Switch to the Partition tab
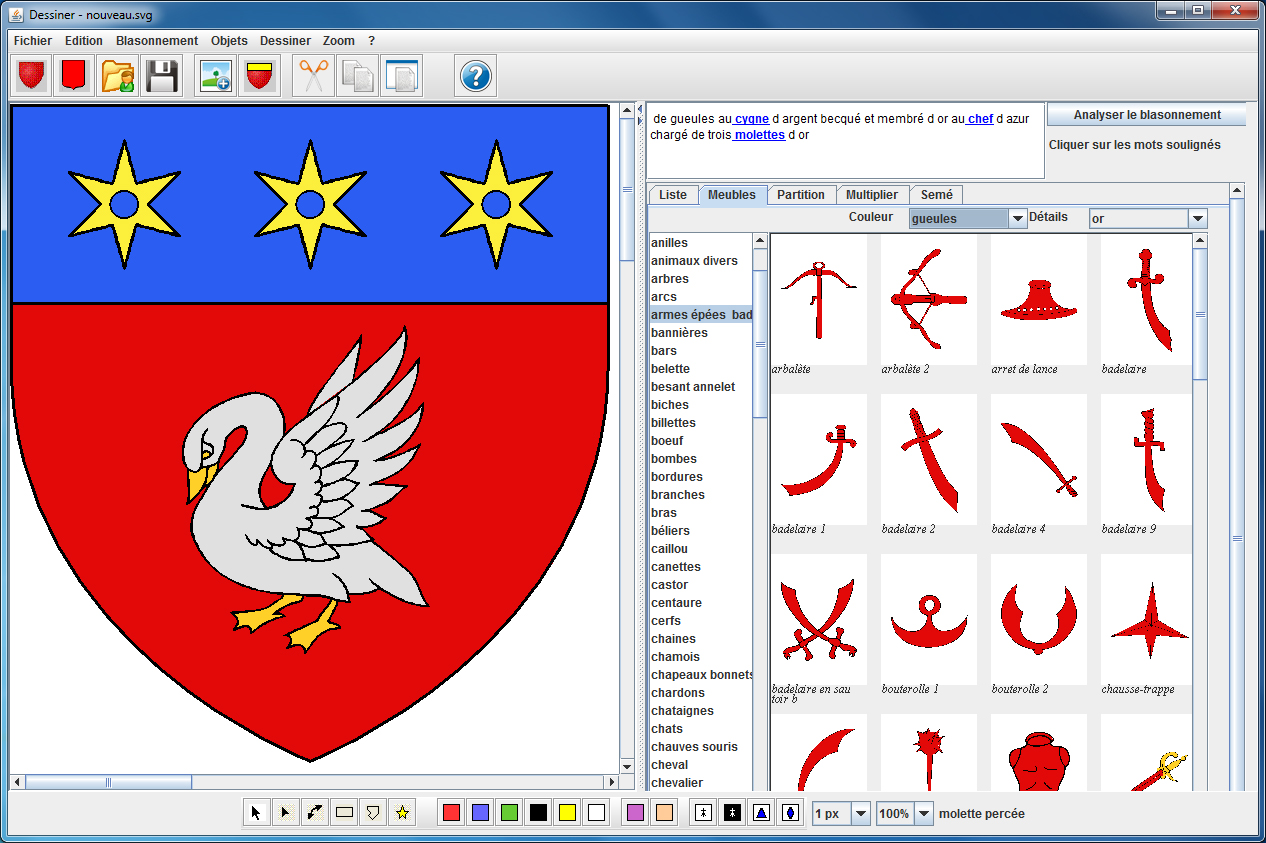 [x=801, y=195]
